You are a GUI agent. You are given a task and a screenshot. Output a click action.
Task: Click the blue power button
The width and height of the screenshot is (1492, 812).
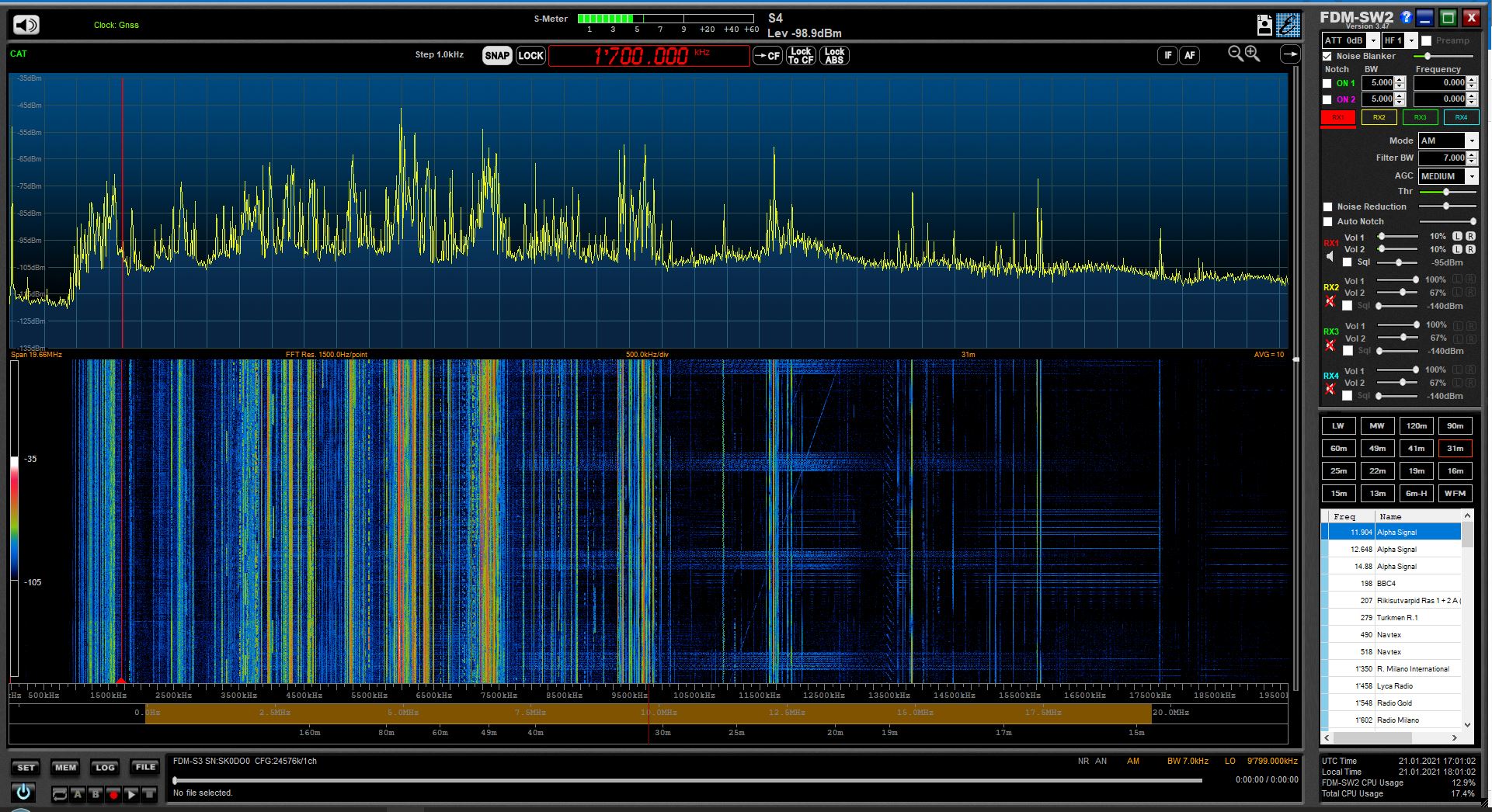point(23,793)
